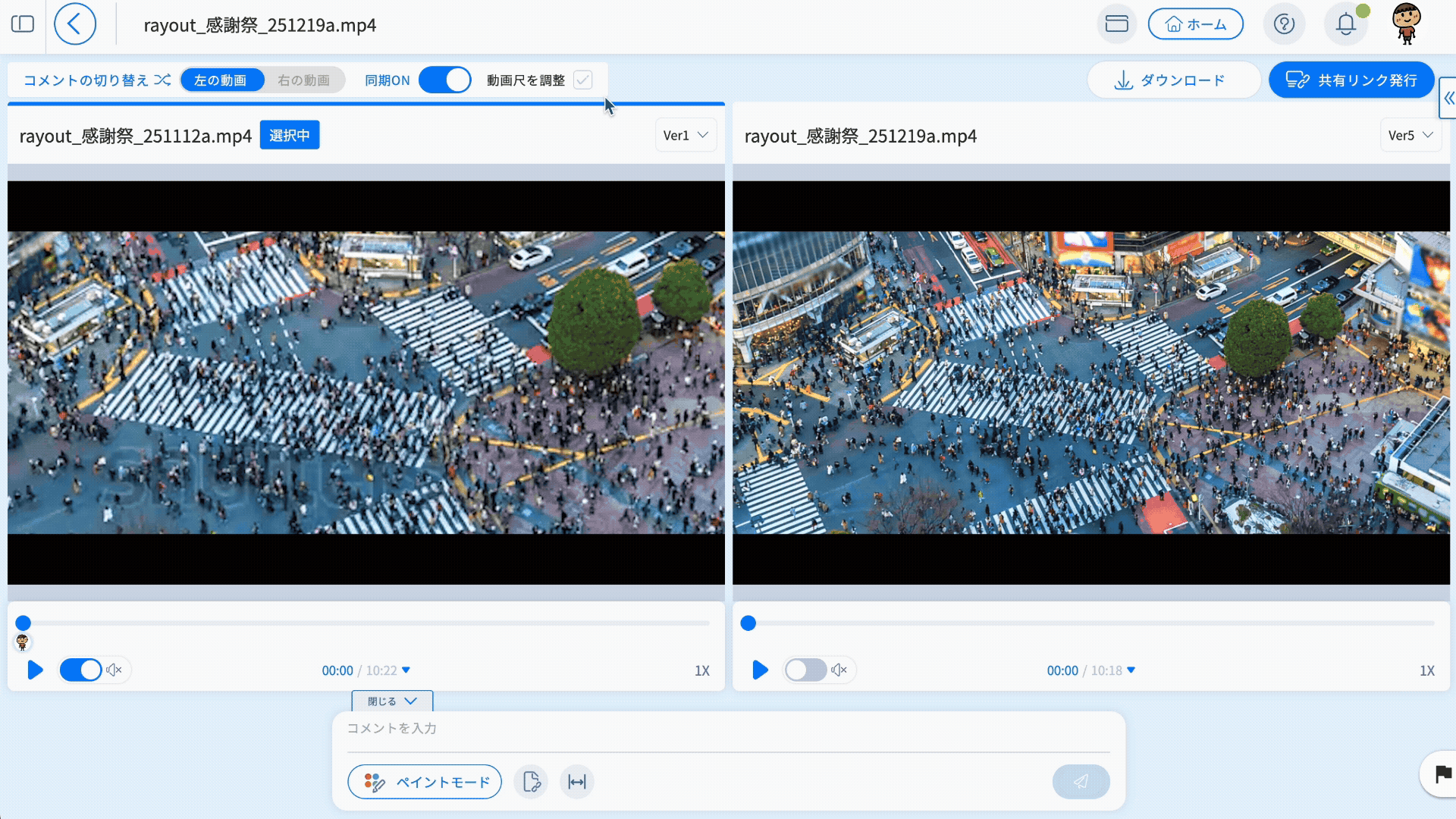1456x819 pixels.
Task: Open the Ver5 version dropdown
Action: point(1410,136)
